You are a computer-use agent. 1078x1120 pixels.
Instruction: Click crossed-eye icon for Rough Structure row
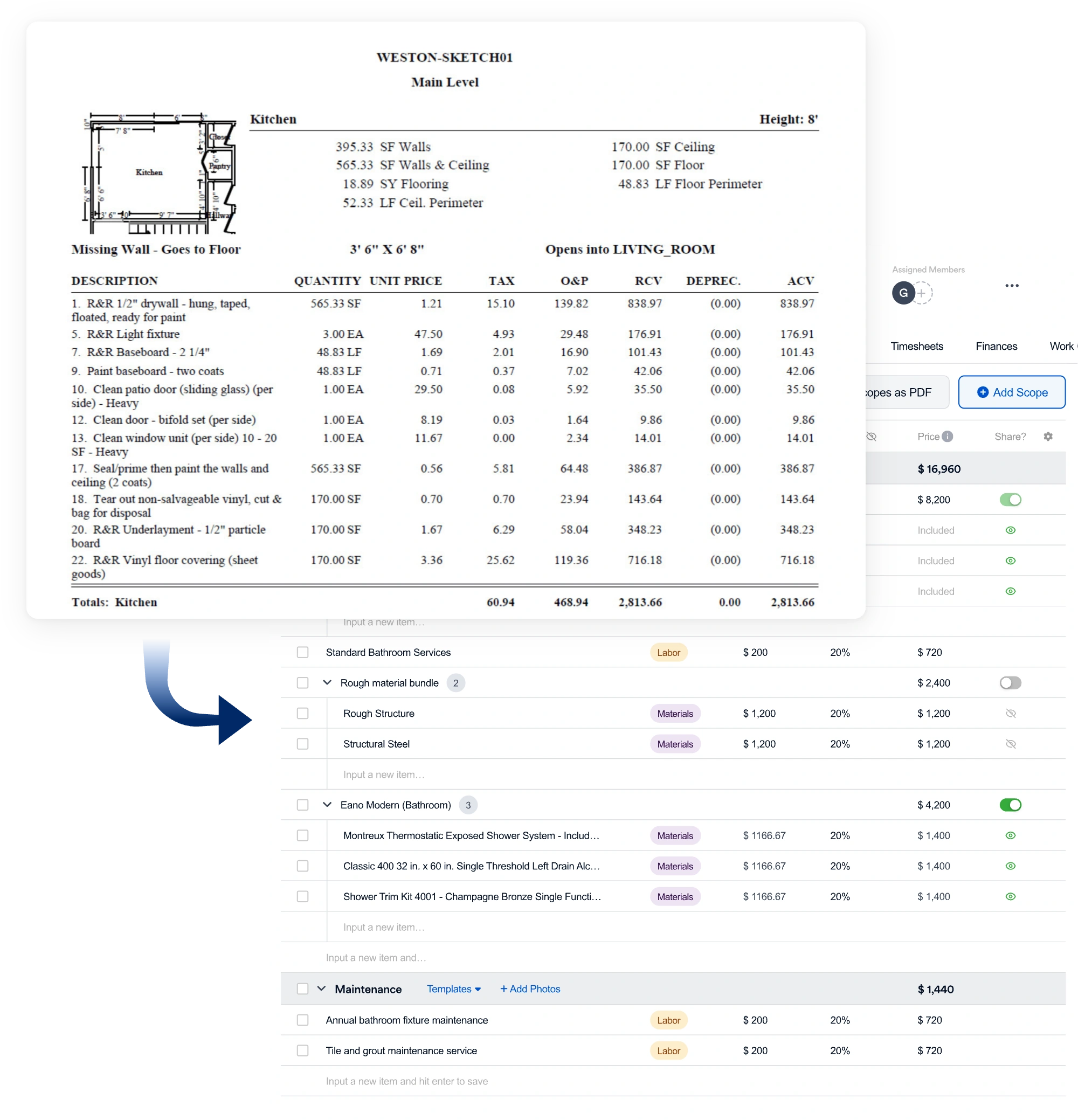coord(1010,713)
